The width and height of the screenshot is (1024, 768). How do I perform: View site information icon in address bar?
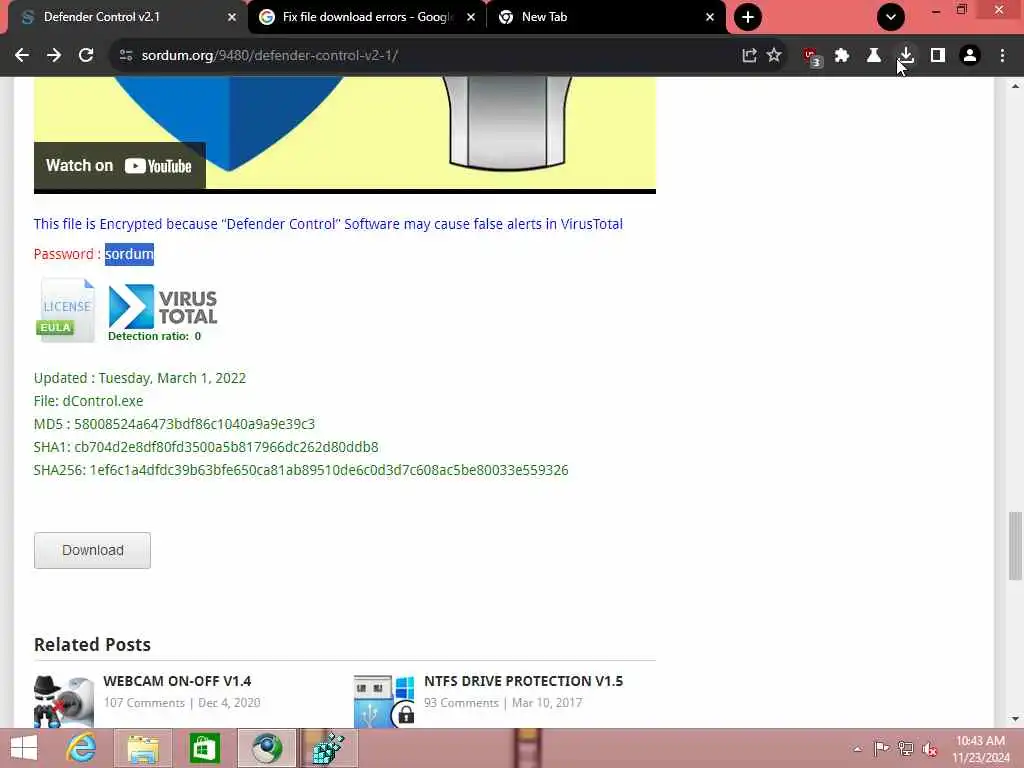[126, 56]
